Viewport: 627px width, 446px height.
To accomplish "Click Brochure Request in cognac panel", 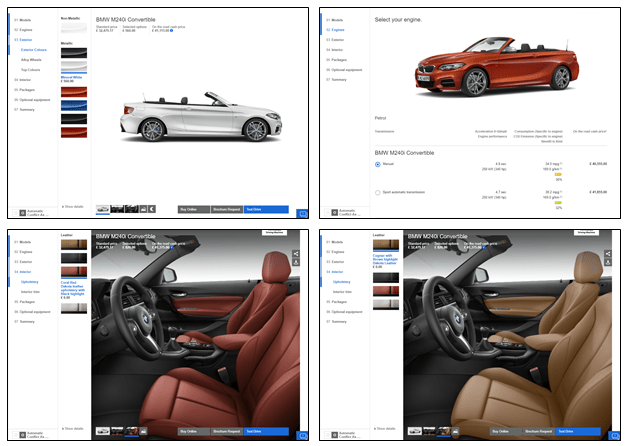I will tap(539, 431).
